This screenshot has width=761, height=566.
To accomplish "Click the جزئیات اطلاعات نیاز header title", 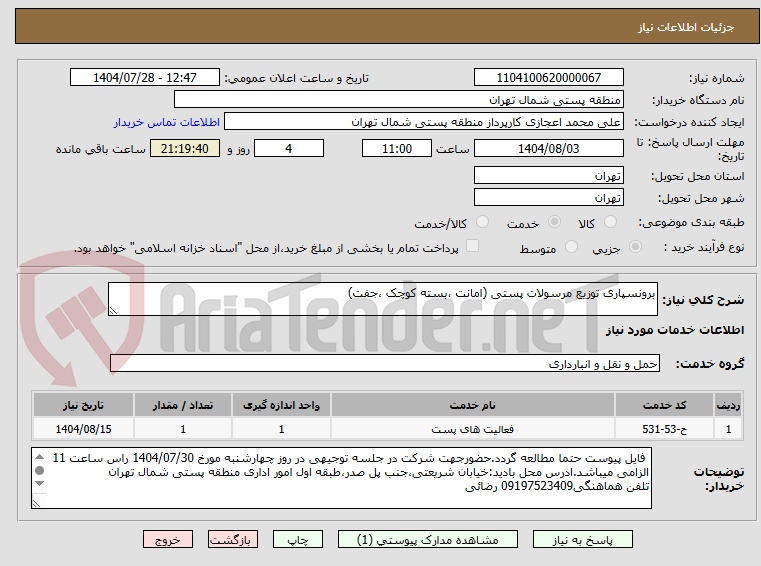I will pos(686,27).
